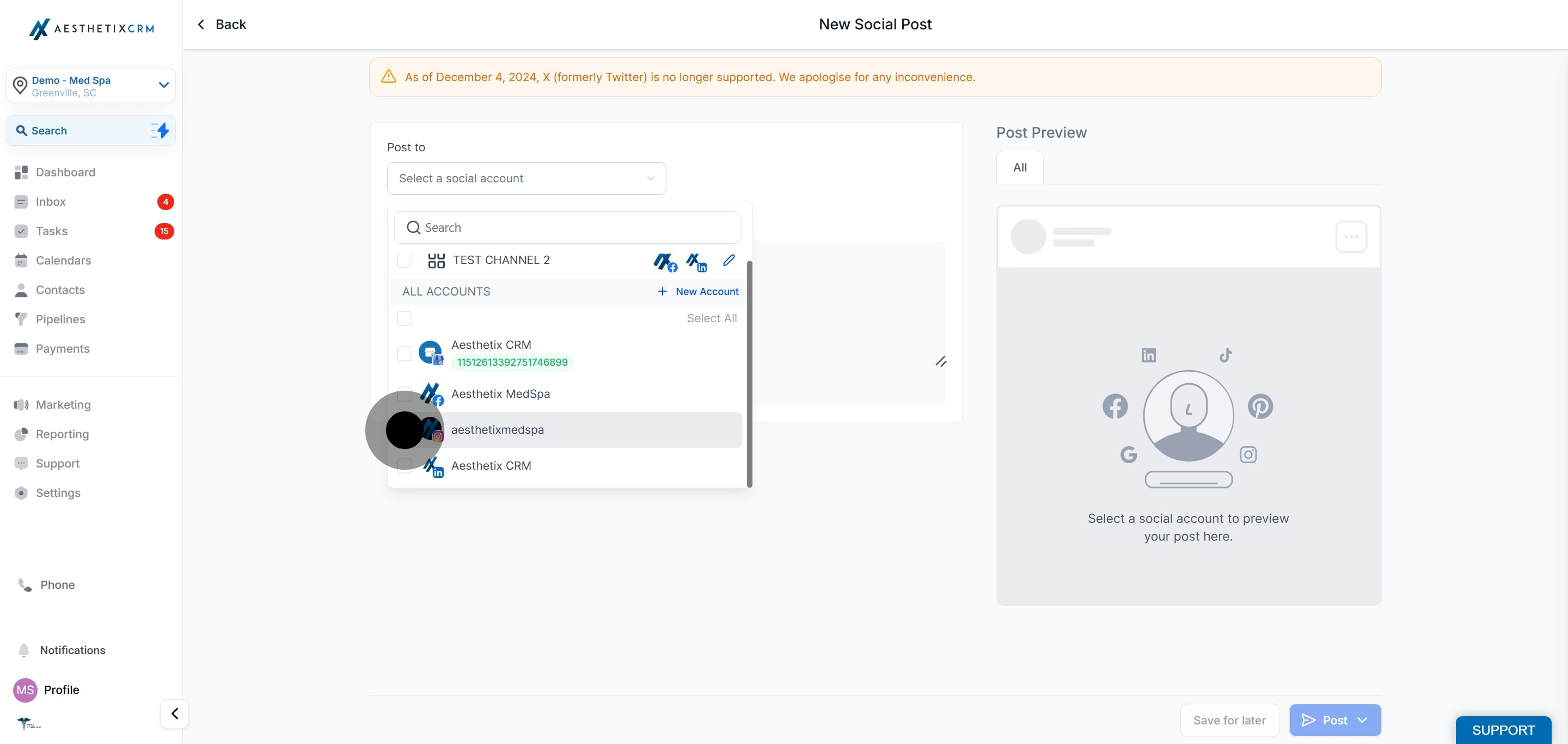Click the three-dots menu in post preview
Screen dimensions: 1568x744
(1351, 237)
